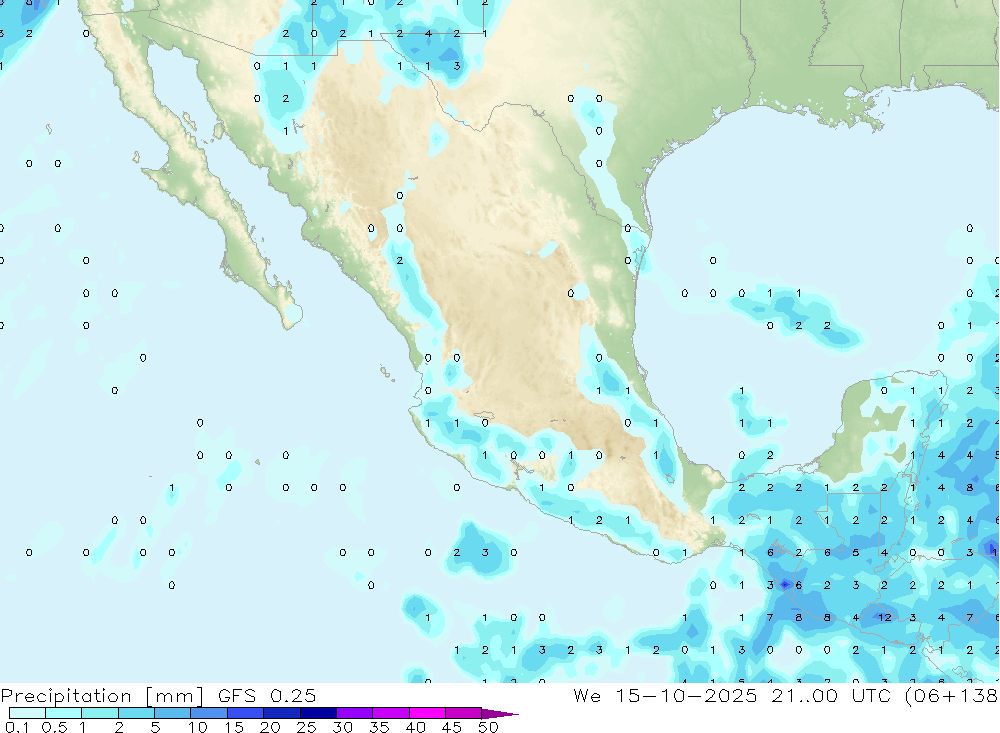Click the '0.1' legend scale label
Screen dimensions: 1000x733
click(x=17, y=727)
